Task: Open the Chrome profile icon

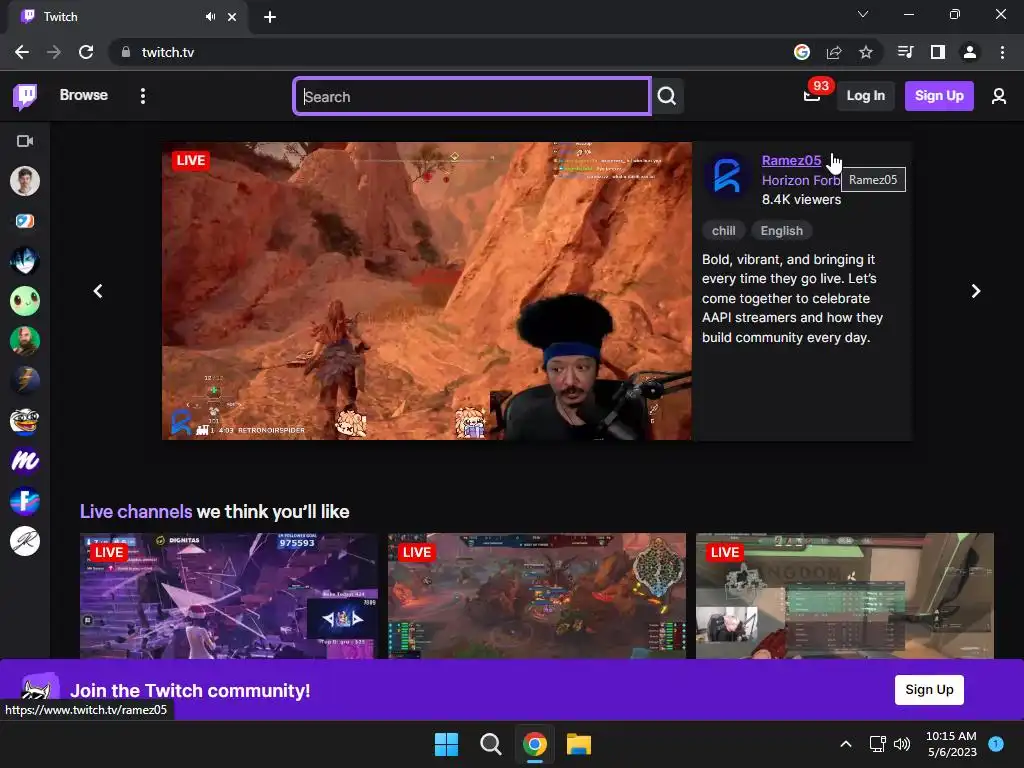Action: (x=970, y=52)
